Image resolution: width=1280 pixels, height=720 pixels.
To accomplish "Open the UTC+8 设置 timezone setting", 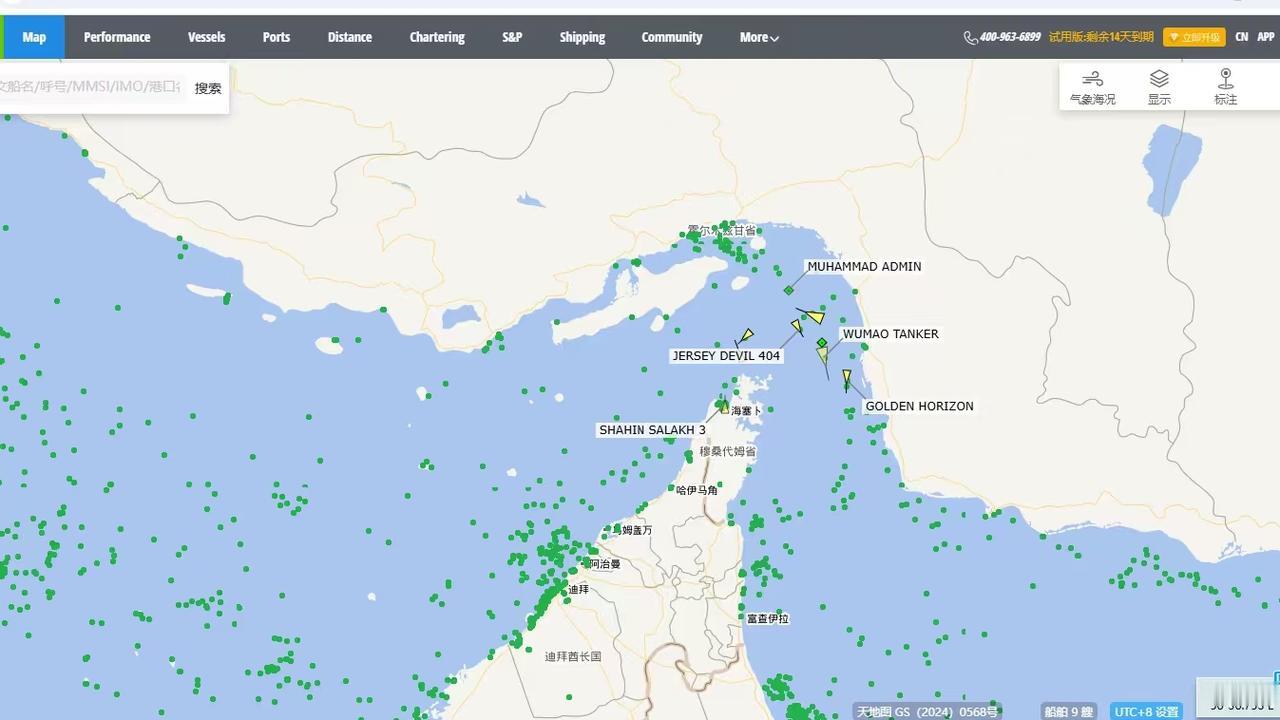I will pyautogui.click(x=1146, y=711).
